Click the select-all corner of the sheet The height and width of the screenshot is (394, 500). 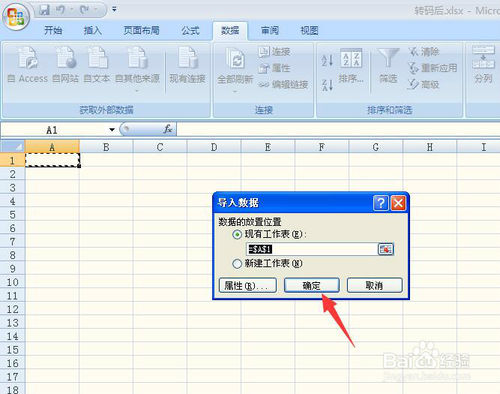click(13, 147)
